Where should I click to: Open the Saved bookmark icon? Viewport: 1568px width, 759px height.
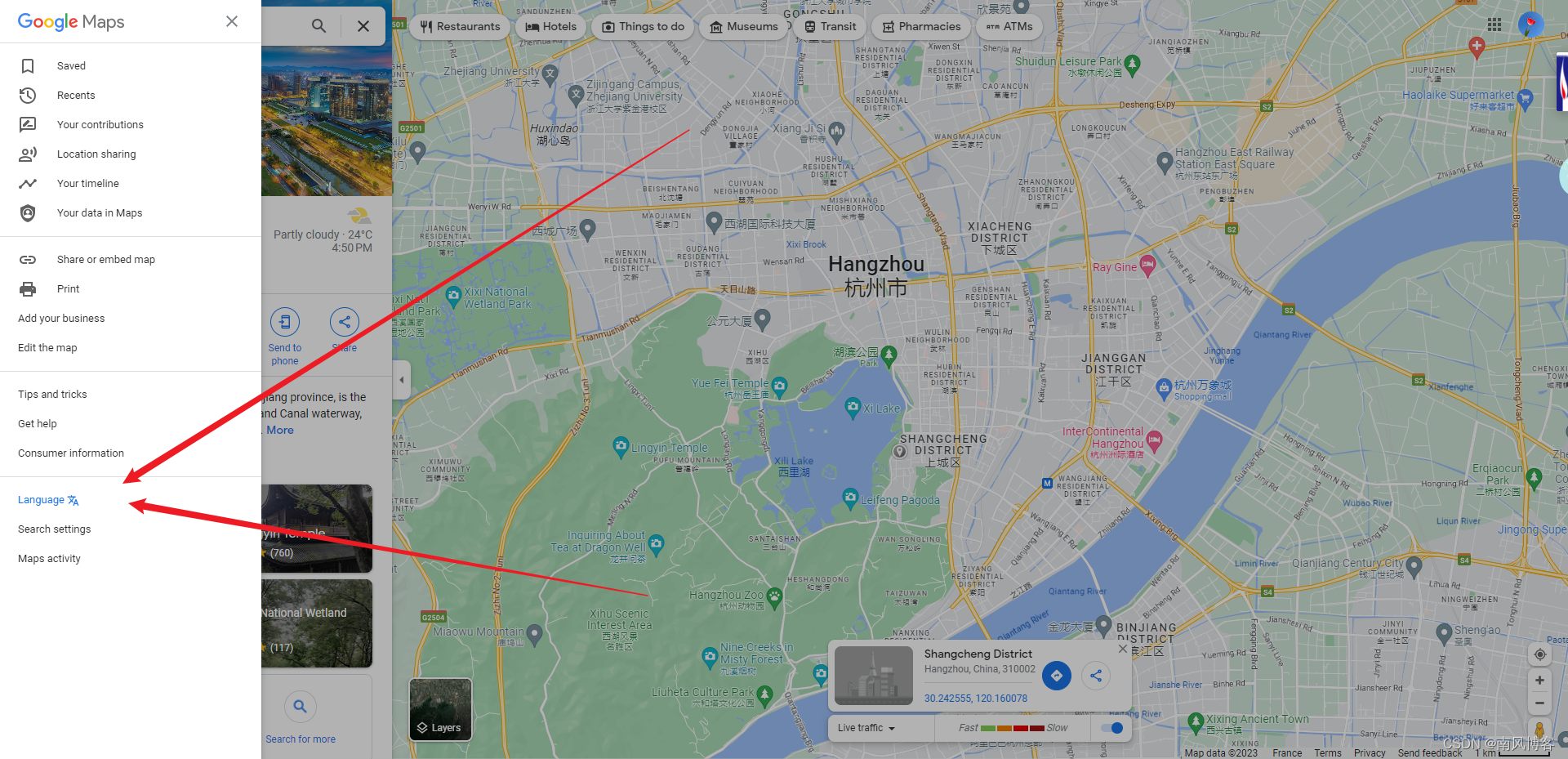[x=28, y=66]
